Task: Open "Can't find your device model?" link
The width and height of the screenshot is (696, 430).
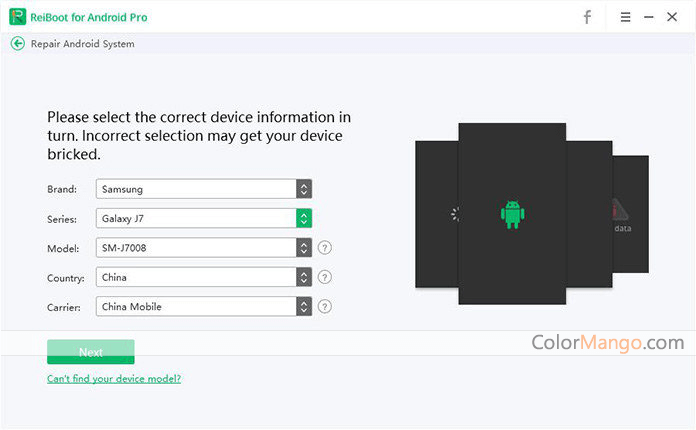Action: pyautogui.click(x=114, y=379)
